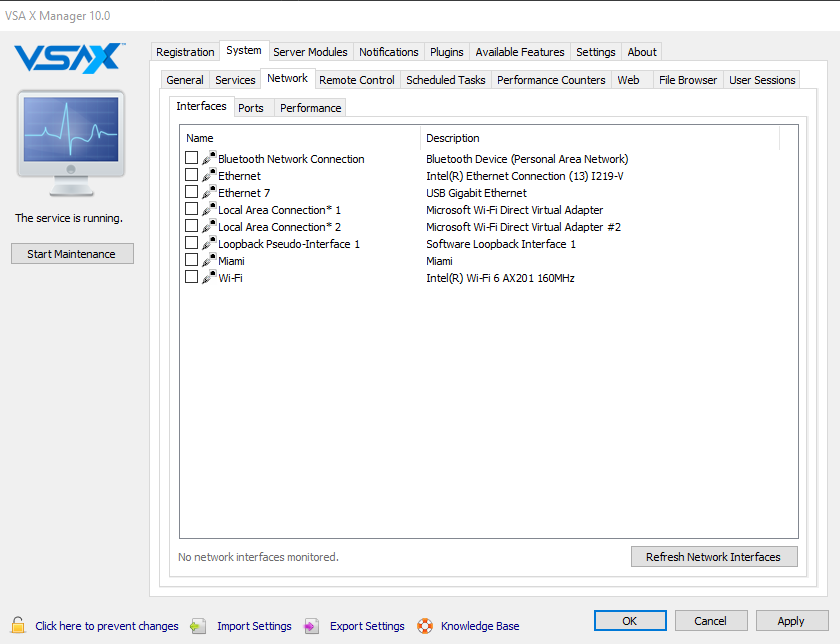The width and height of the screenshot is (840, 644).
Task: Enable monitoring for Bluetooth Network Connection
Action: [191, 158]
